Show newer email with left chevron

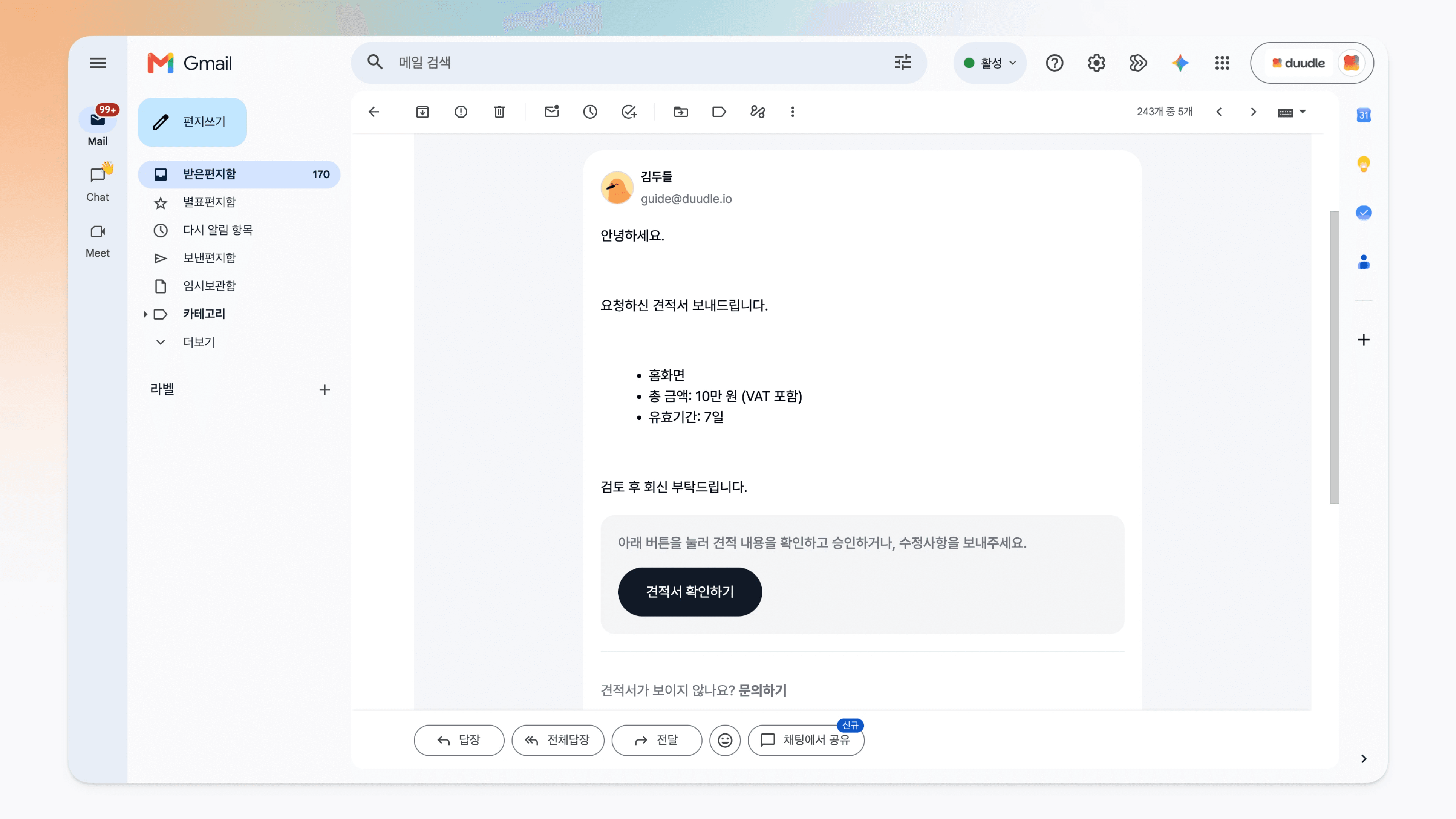pyautogui.click(x=1219, y=112)
